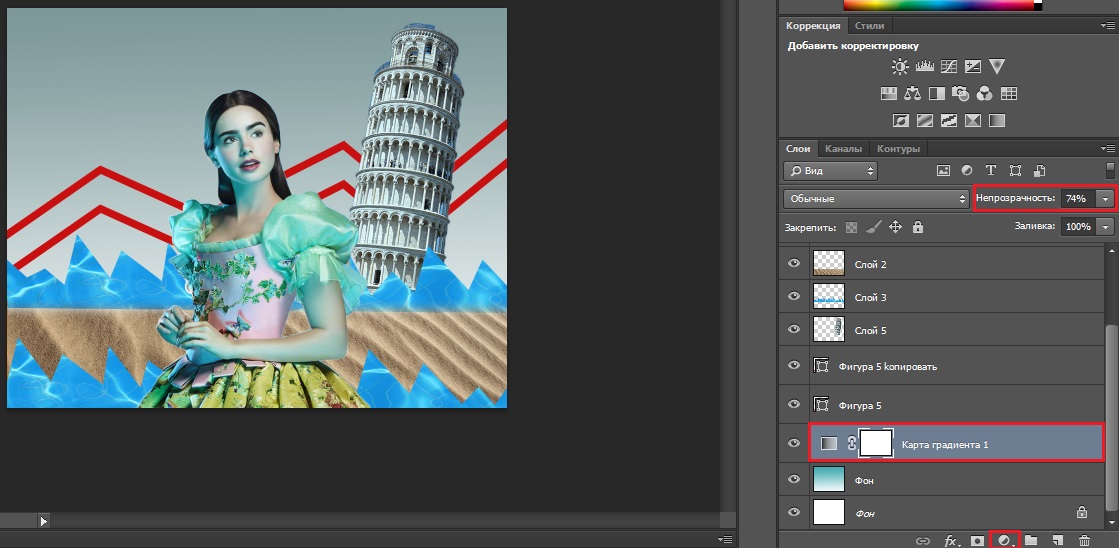This screenshot has width=1119, height=548.
Task: Open the fx layer style menu
Action: click(x=952, y=541)
